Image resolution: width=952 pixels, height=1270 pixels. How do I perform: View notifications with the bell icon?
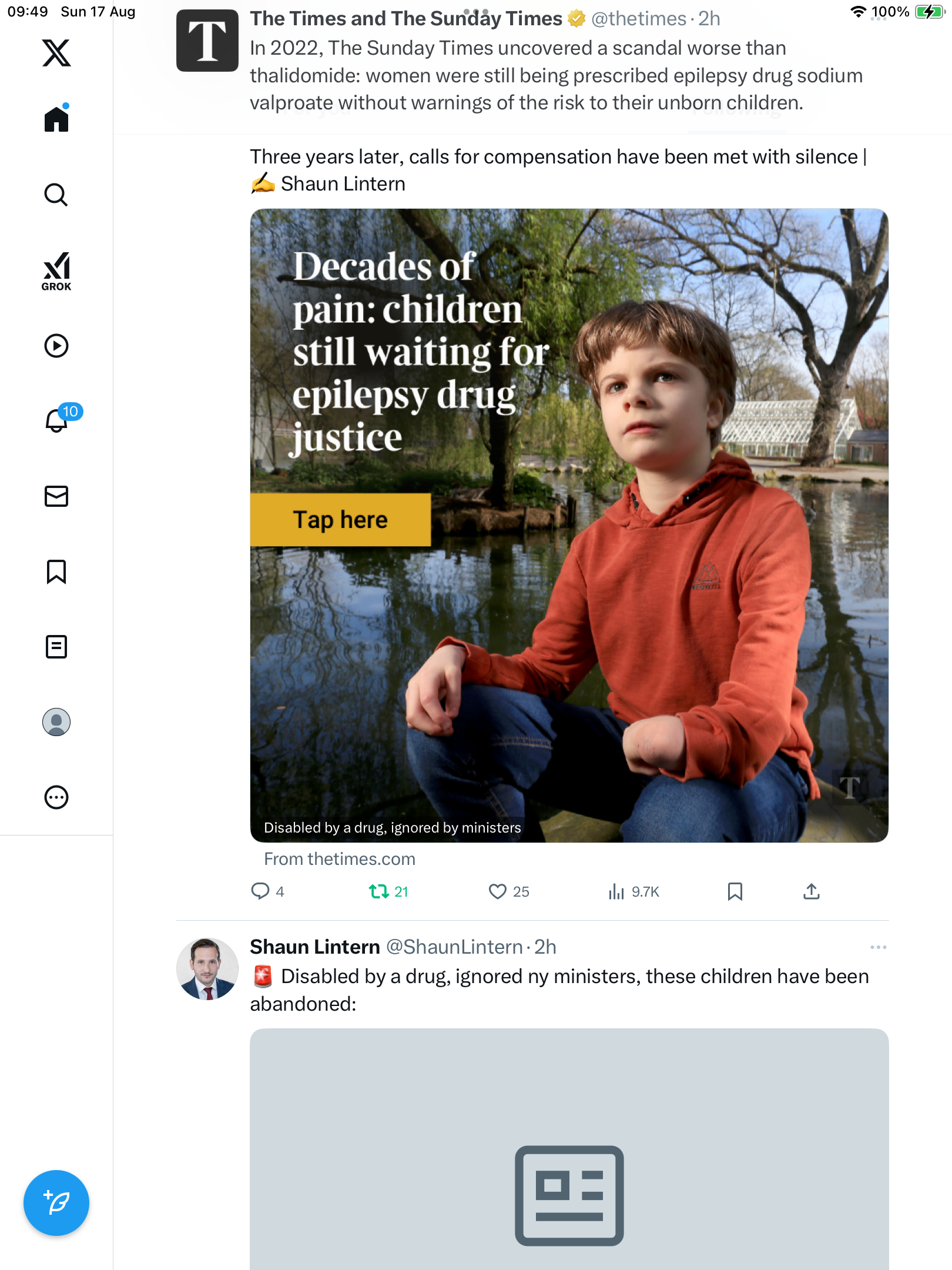click(x=58, y=420)
